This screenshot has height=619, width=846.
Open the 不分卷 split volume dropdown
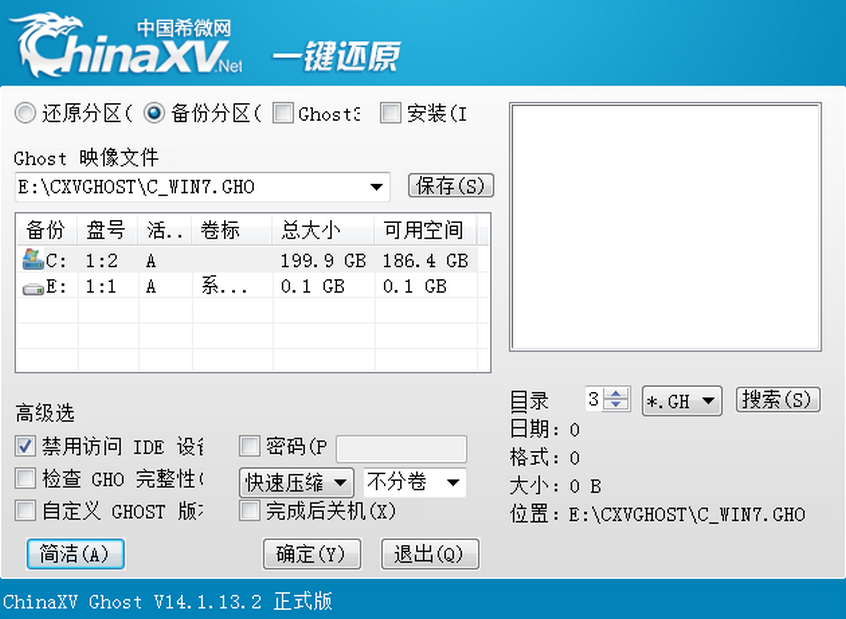[453, 482]
